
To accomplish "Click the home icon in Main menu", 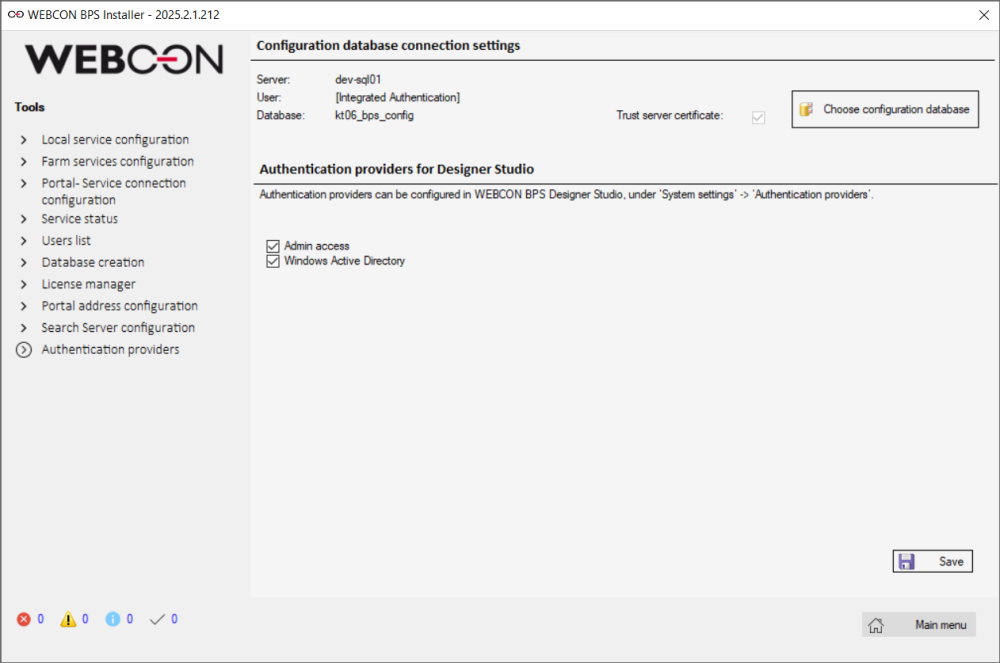I will (876, 625).
